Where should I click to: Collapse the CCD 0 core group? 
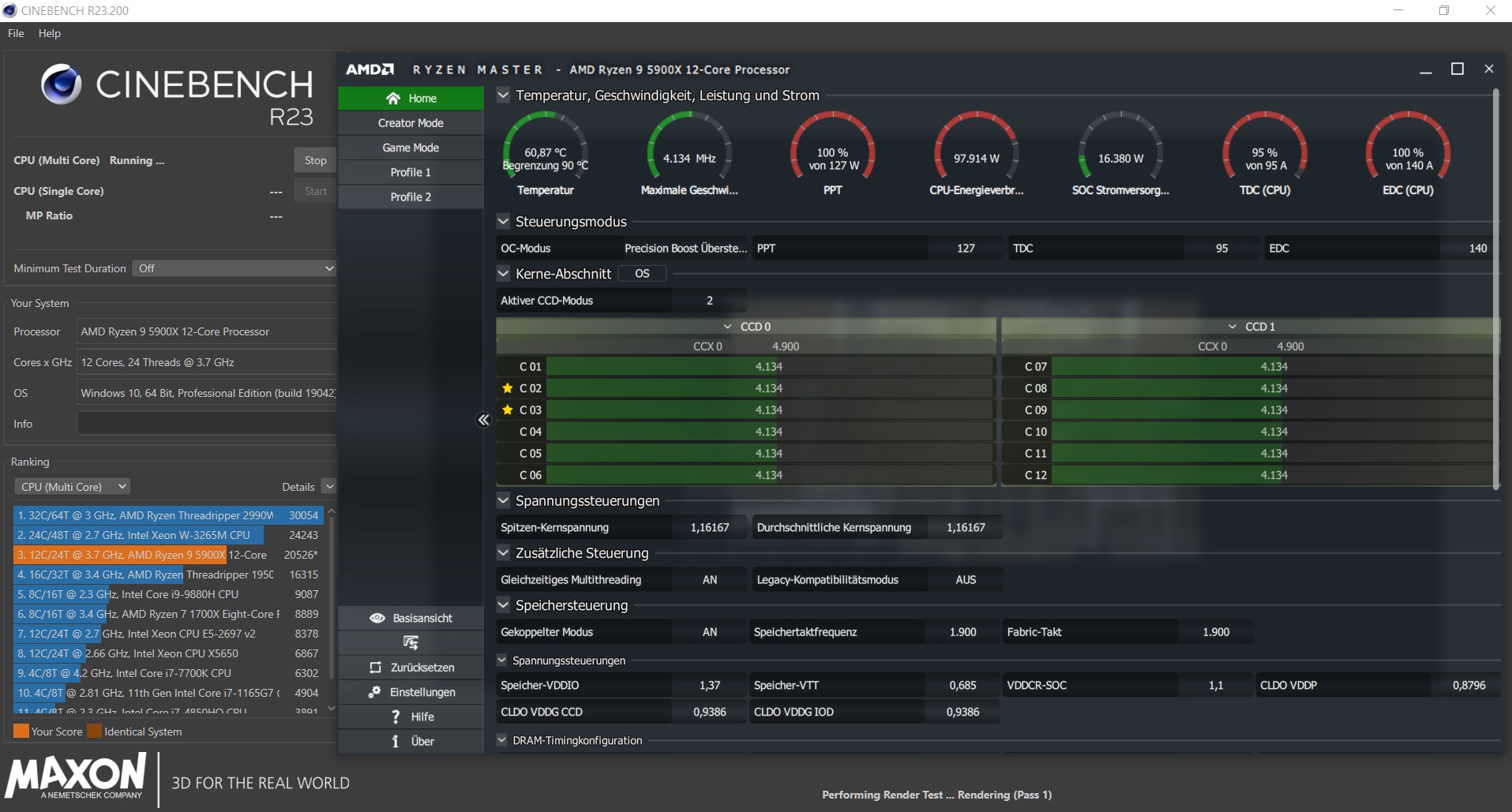click(x=728, y=327)
